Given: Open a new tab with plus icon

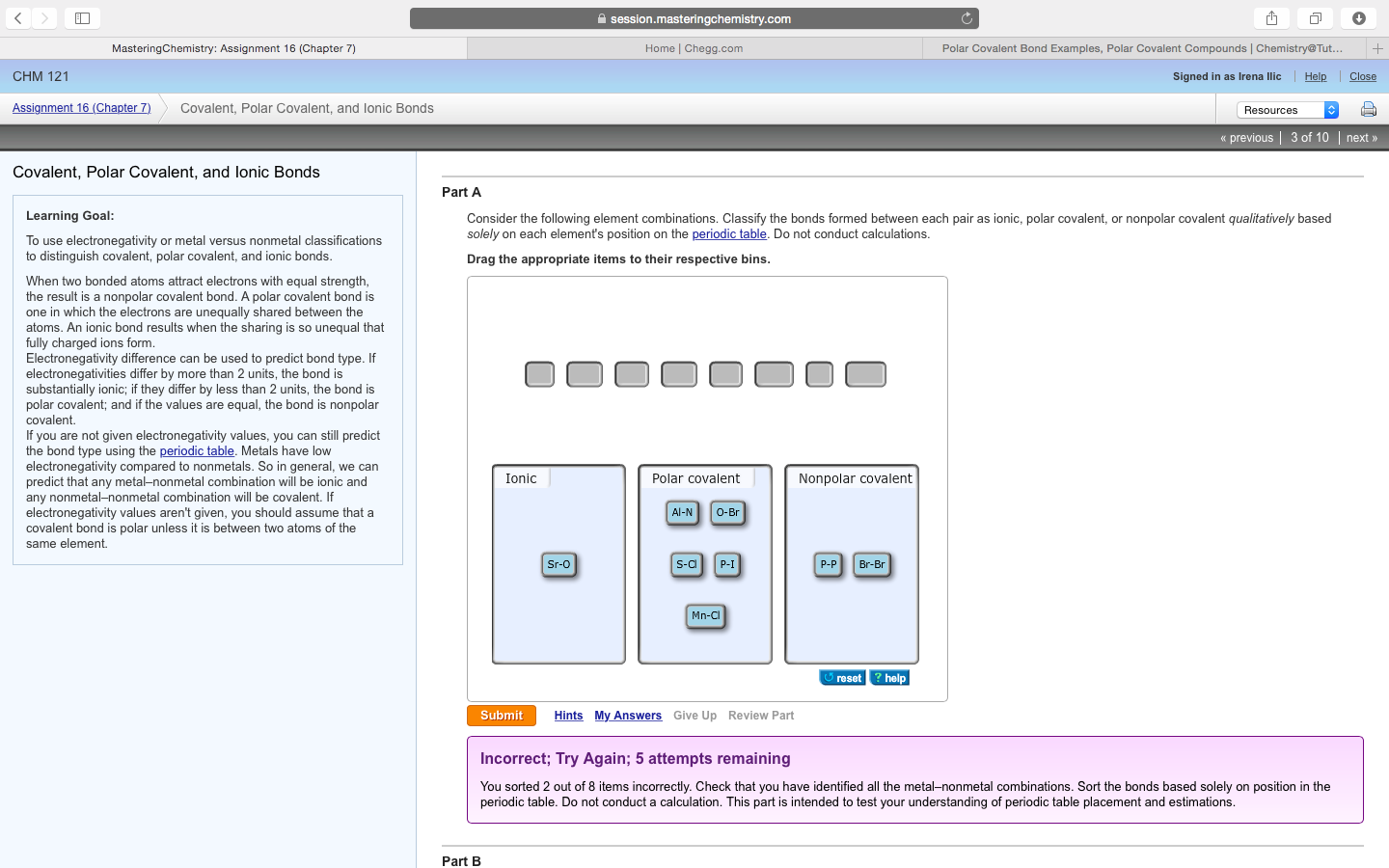Looking at the screenshot, I should click(1377, 48).
